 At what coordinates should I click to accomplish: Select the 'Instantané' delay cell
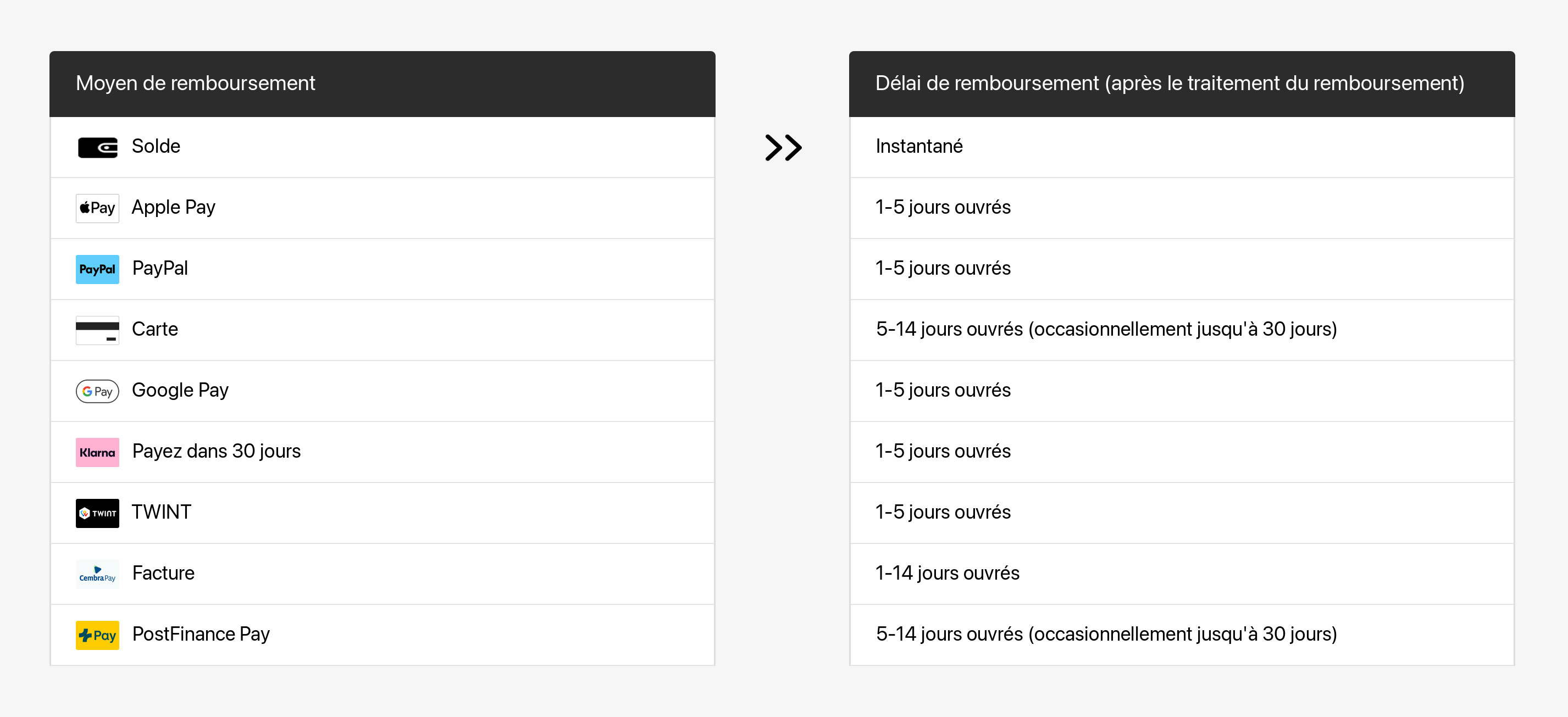tap(918, 147)
